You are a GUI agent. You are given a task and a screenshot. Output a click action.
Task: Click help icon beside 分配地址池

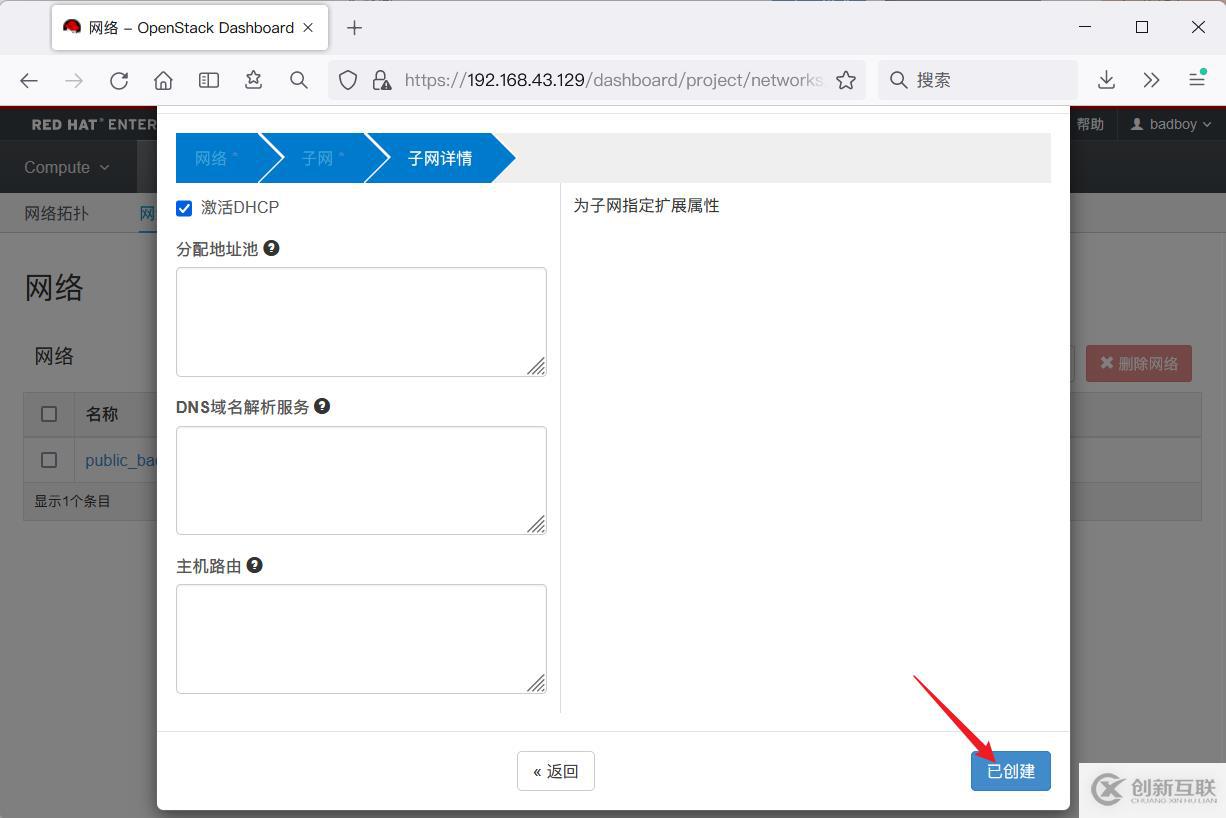(x=271, y=248)
